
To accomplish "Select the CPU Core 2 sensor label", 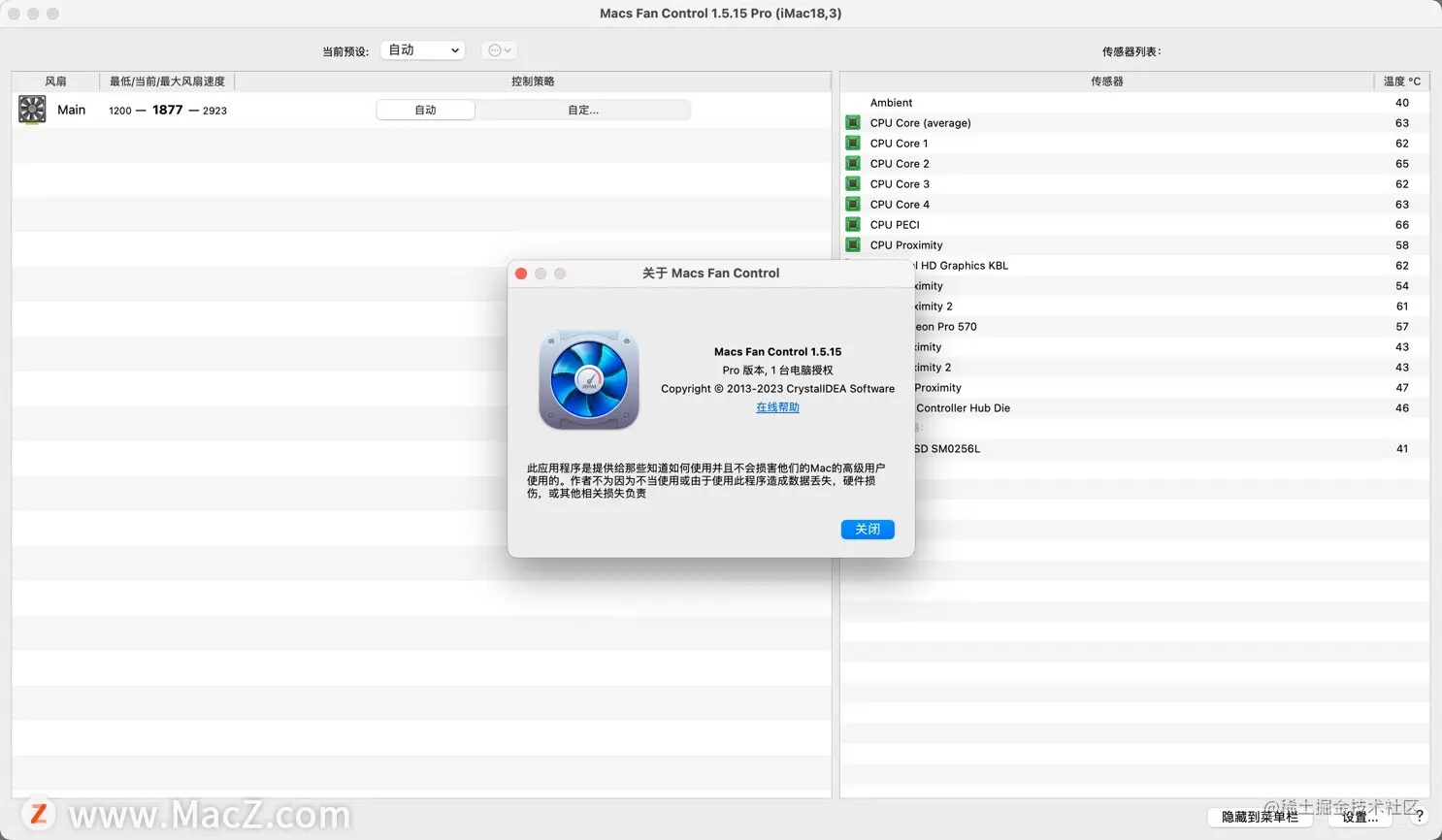I will pyautogui.click(x=900, y=164).
